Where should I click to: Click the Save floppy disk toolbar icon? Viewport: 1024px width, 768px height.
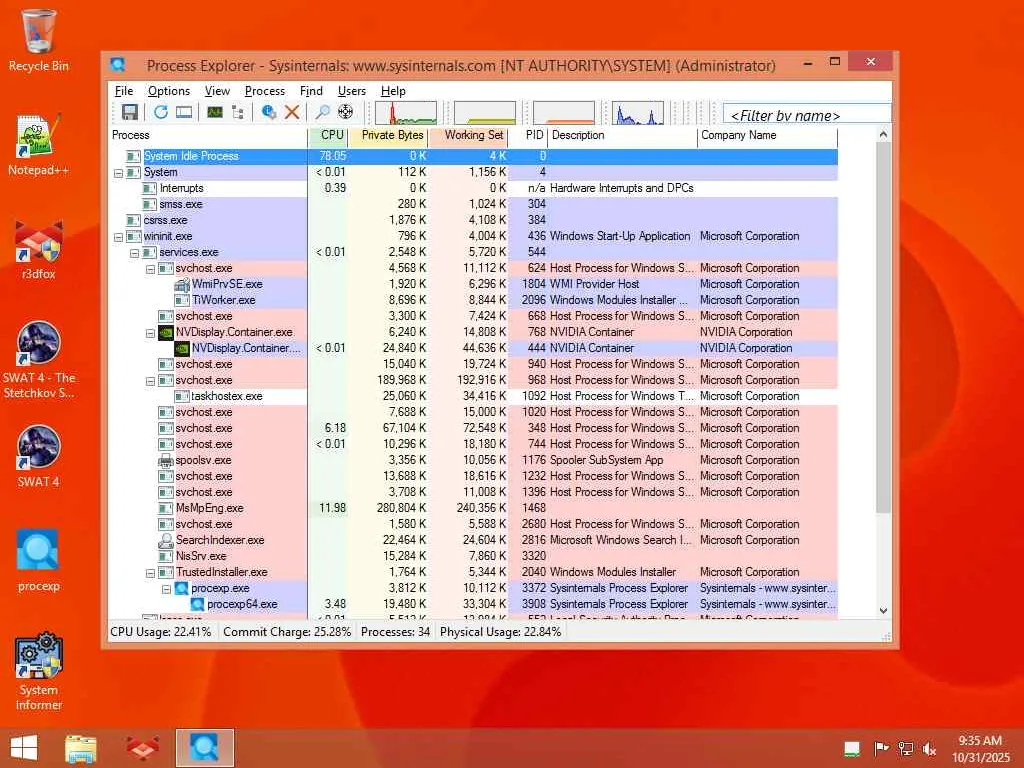coord(129,112)
